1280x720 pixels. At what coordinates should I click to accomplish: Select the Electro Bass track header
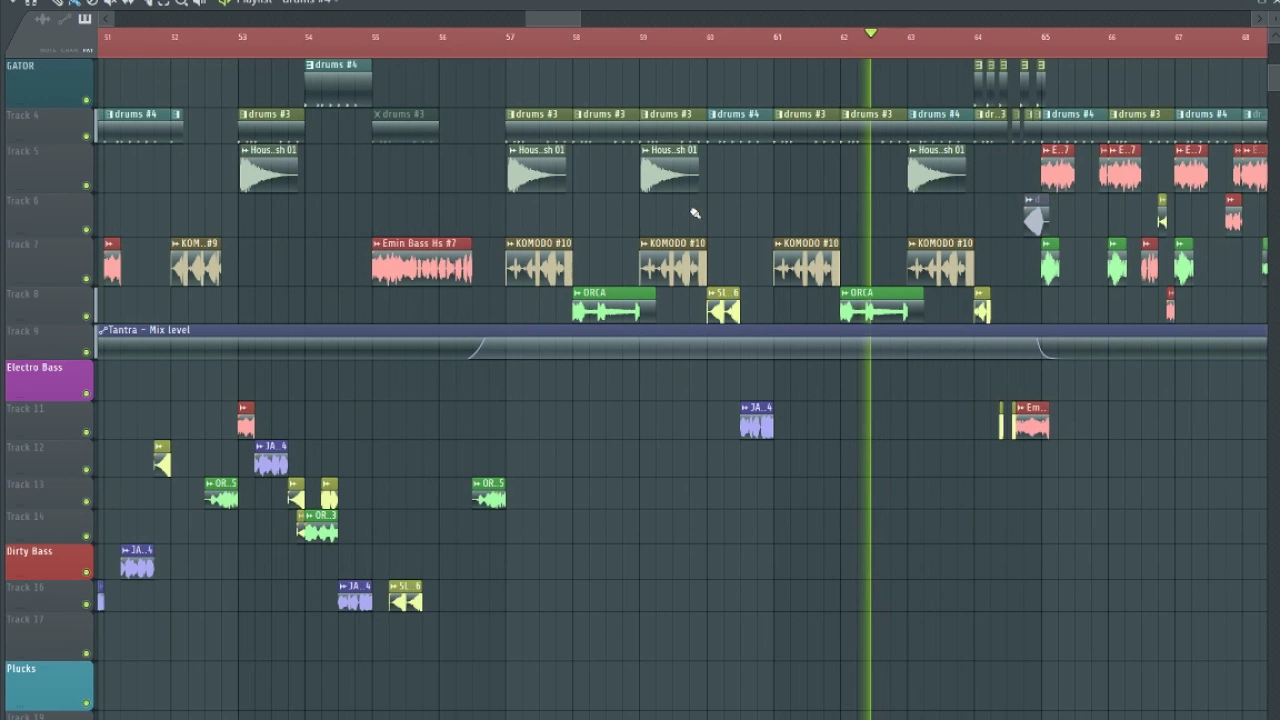48,381
